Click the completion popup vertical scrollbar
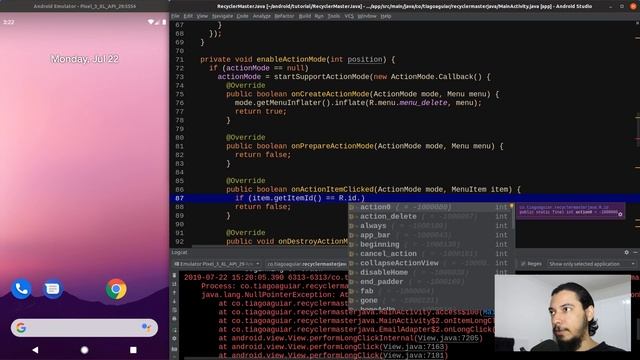The width and height of the screenshot is (640, 360). (x=513, y=216)
